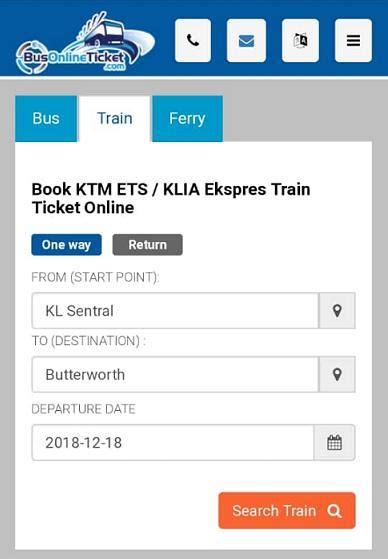This screenshot has height=559, width=388.
Task: Click the location pin beside KL Sentral
Action: click(x=337, y=311)
